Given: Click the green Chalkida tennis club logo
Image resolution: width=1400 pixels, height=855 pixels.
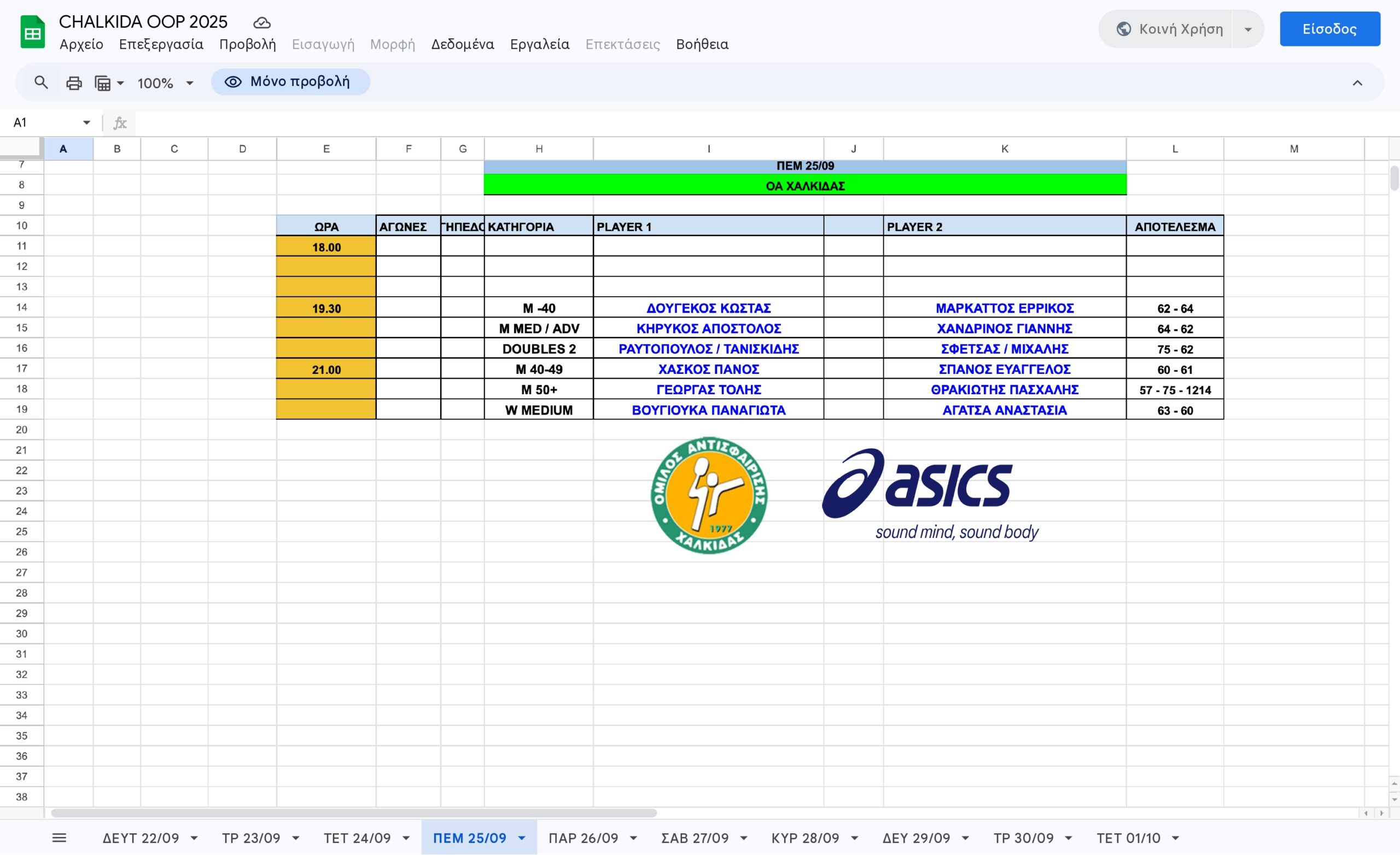Looking at the screenshot, I should pyautogui.click(x=709, y=495).
